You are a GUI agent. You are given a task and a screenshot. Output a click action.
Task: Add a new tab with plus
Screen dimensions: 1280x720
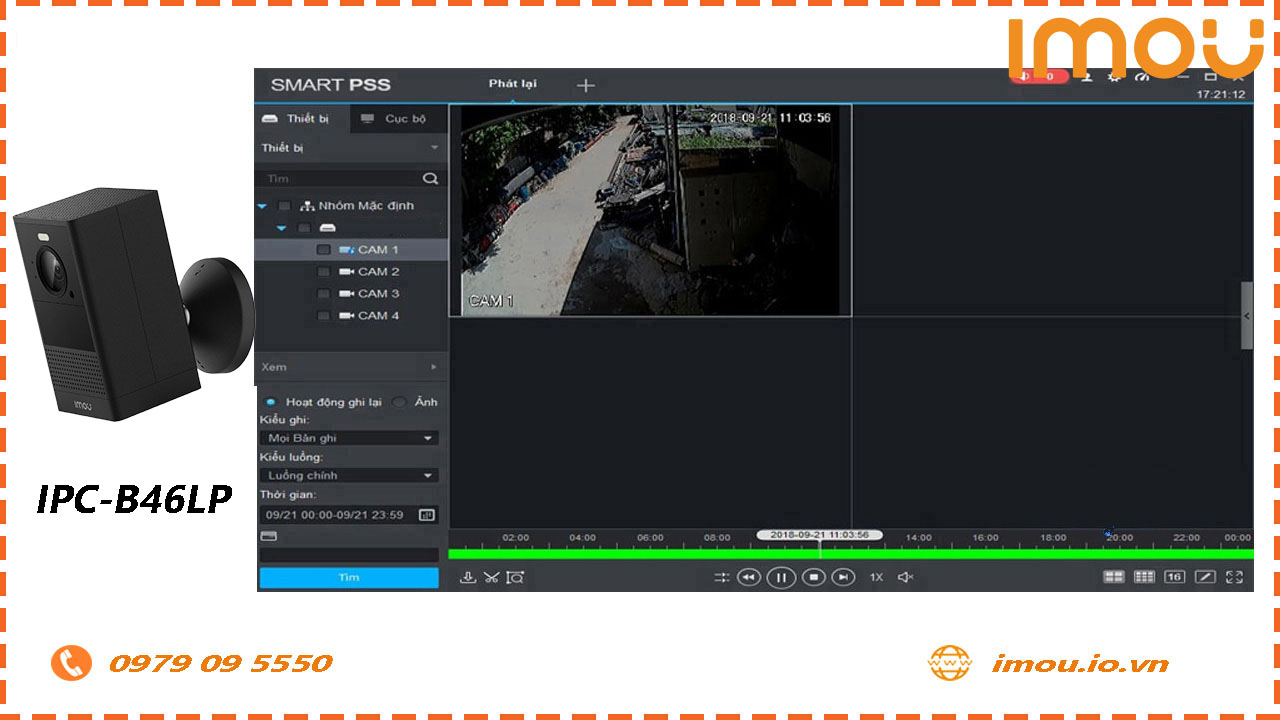point(586,85)
